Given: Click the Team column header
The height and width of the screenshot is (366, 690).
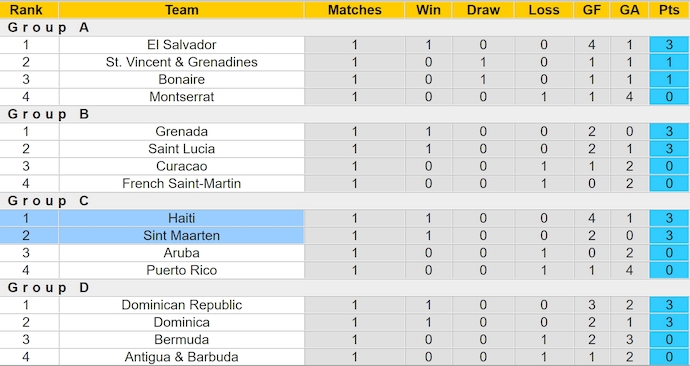Looking at the screenshot, I should [x=181, y=10].
